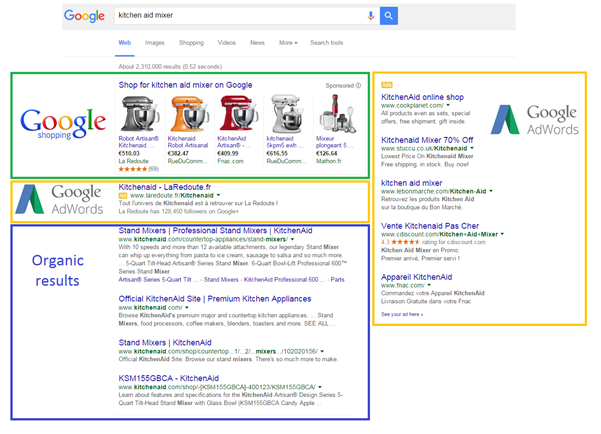Open KitchenAid online shop ad
The height and width of the screenshot is (434, 601).
click(422, 97)
